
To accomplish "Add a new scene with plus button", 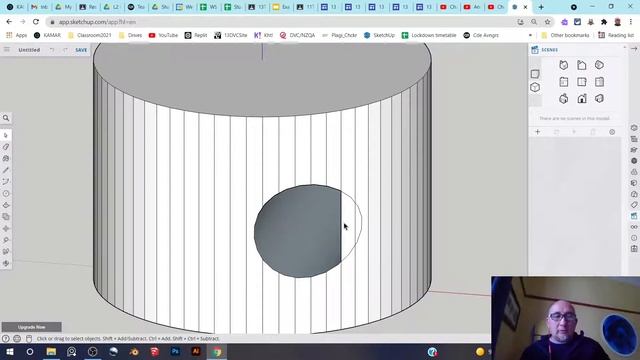I will 538,132.
